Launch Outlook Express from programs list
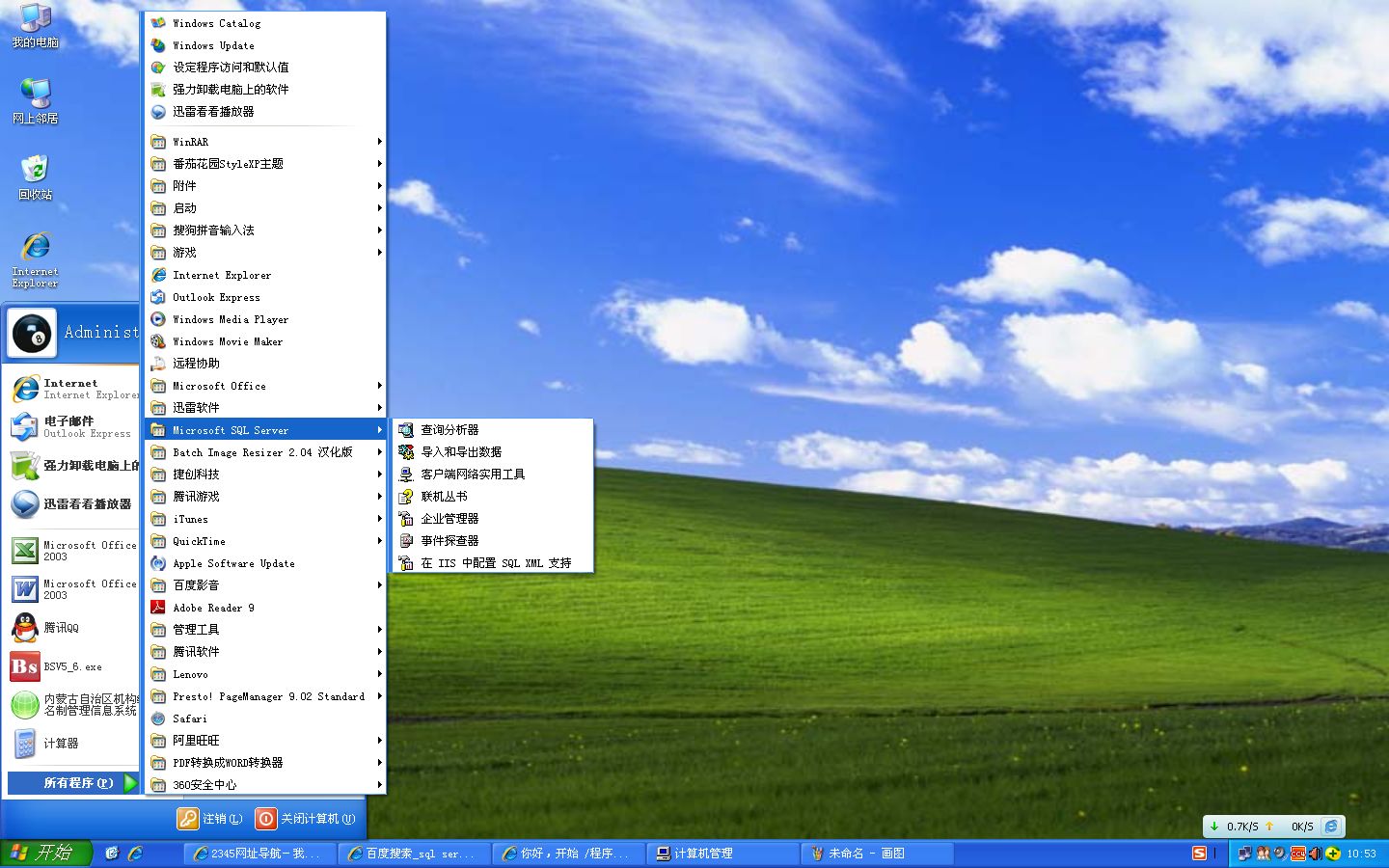 pyautogui.click(x=265, y=297)
